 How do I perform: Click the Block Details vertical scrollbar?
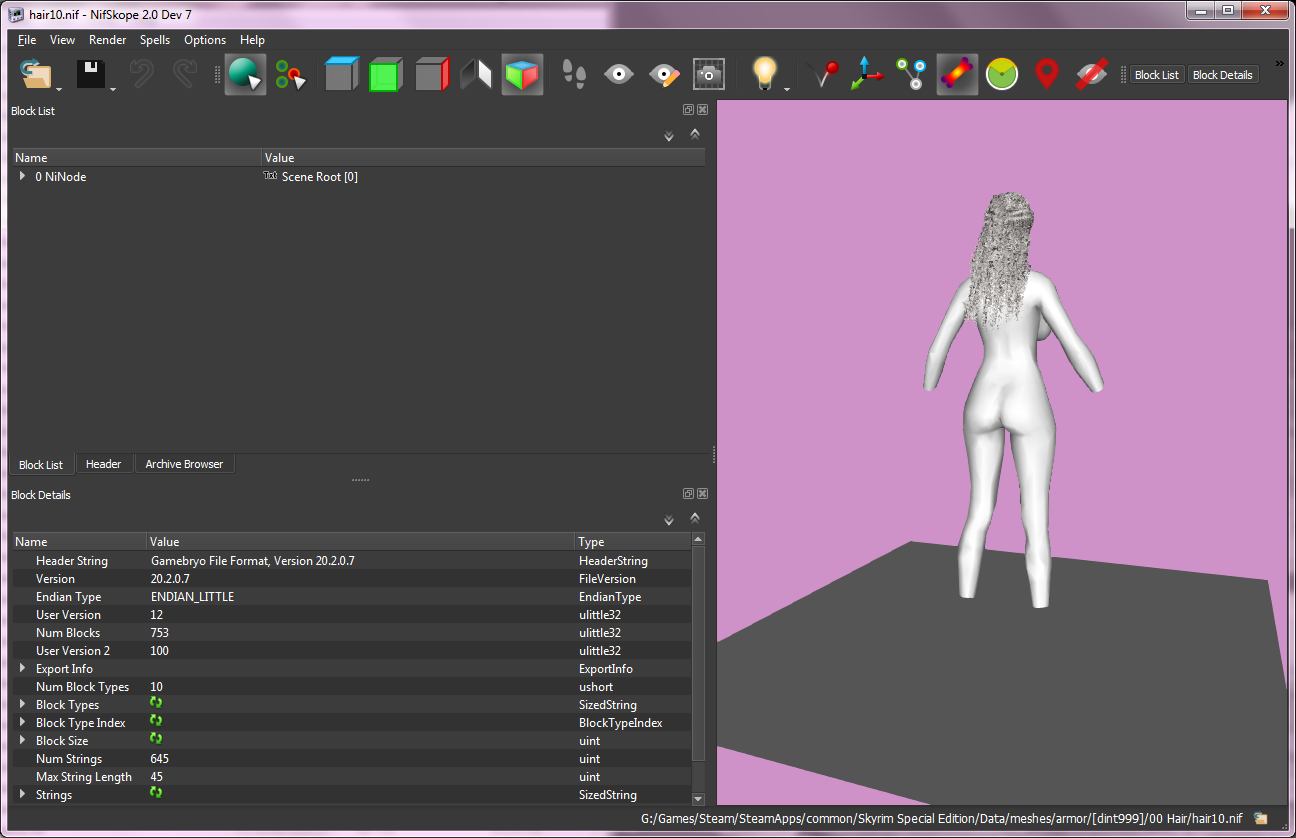(x=698, y=668)
